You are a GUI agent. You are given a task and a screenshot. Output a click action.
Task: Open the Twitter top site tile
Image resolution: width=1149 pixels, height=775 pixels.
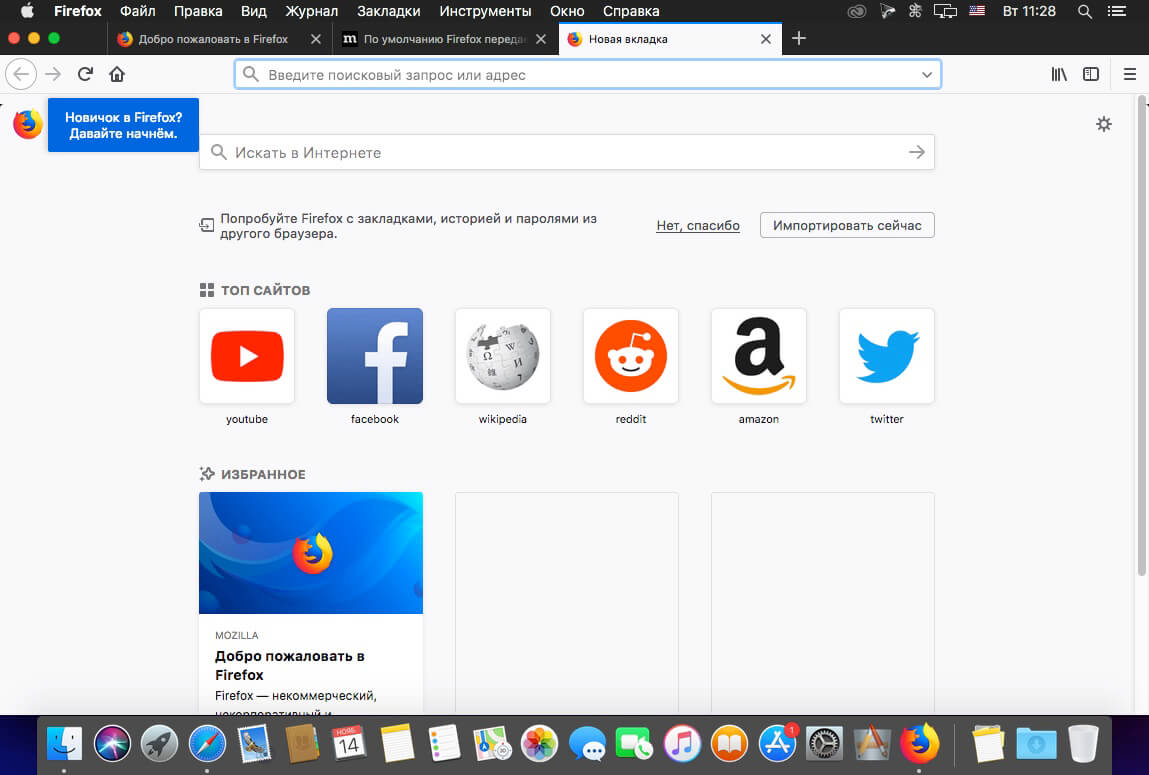(x=887, y=356)
